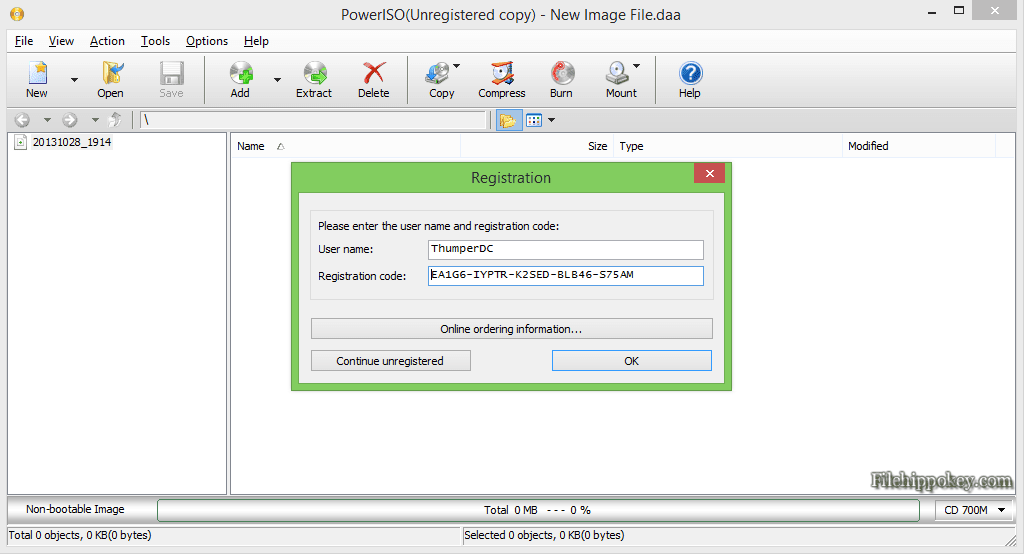
Task: Sort by the Type column header
Action: coord(728,146)
